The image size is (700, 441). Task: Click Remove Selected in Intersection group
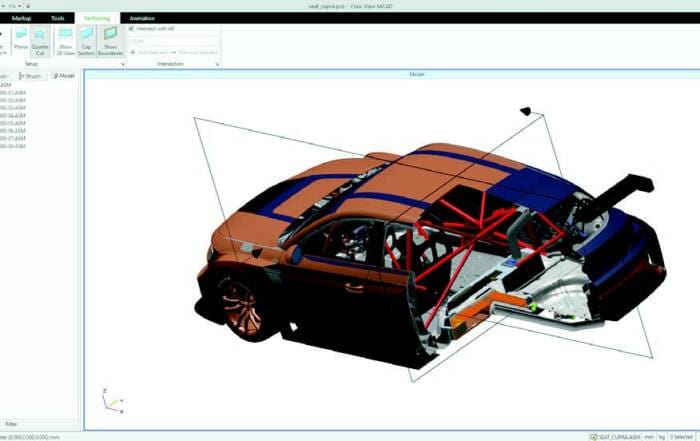coord(195,52)
